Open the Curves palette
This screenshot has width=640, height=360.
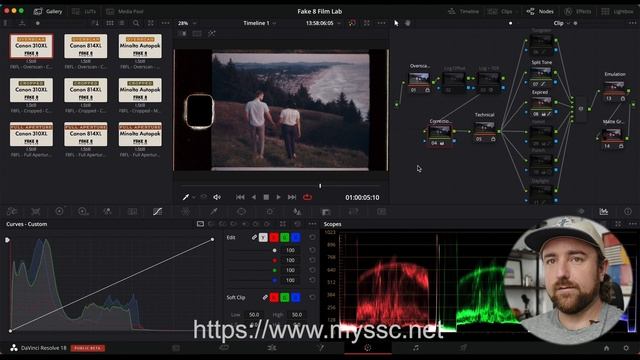point(158,211)
